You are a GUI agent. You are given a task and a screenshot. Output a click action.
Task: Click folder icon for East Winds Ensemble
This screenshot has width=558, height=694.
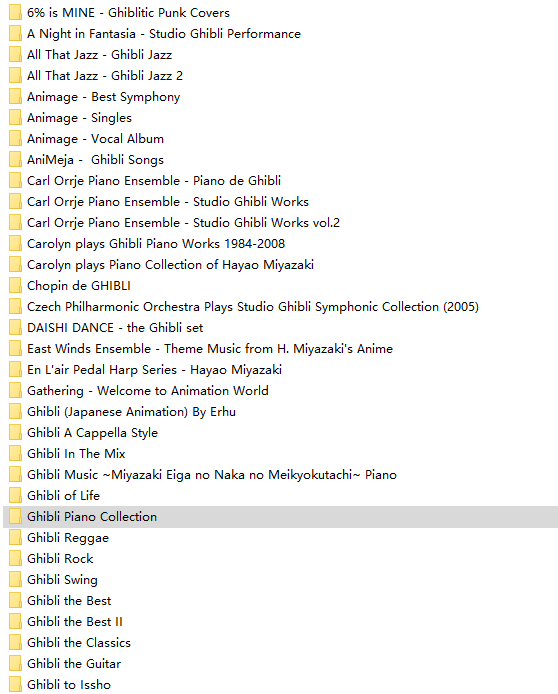[x=15, y=348]
